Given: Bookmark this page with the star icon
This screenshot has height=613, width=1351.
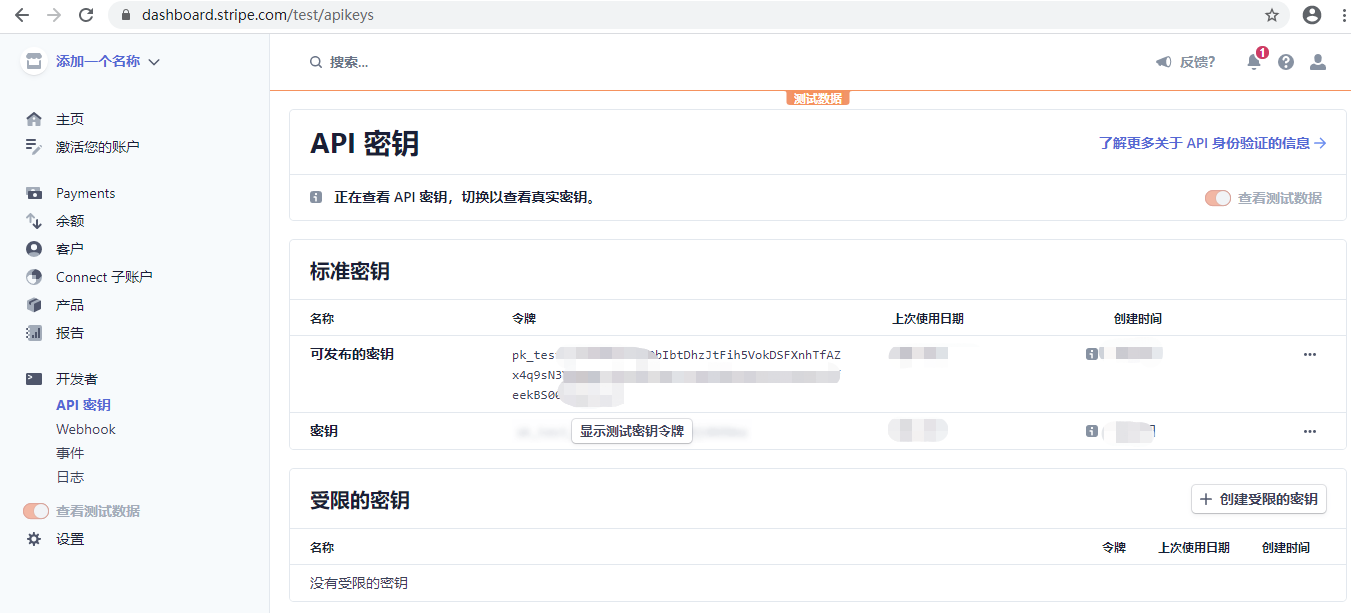Looking at the screenshot, I should click(1272, 15).
